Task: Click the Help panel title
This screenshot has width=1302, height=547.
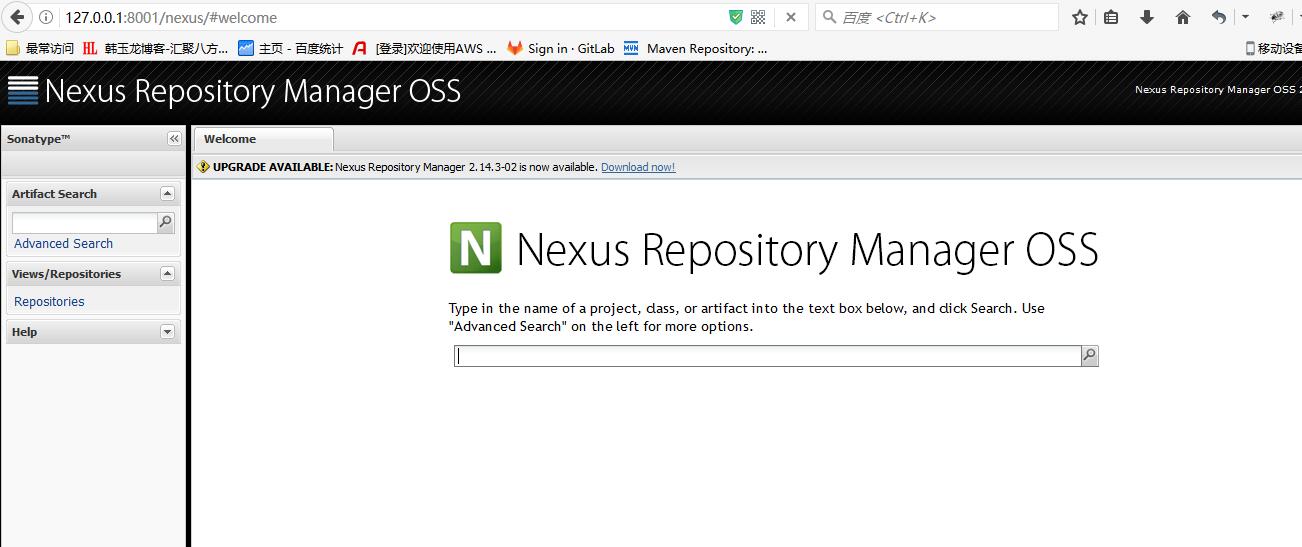Action: (x=24, y=332)
